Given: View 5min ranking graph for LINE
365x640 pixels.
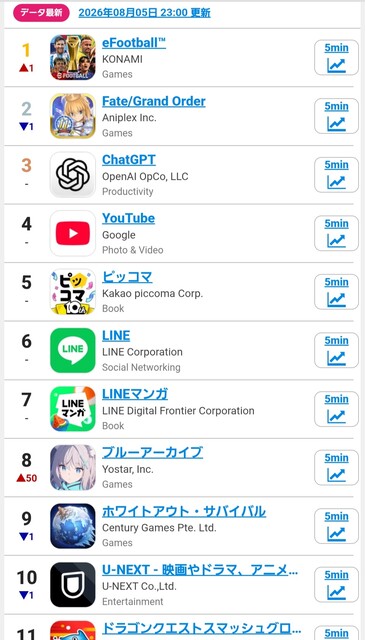Looking at the screenshot, I should pos(336,350).
